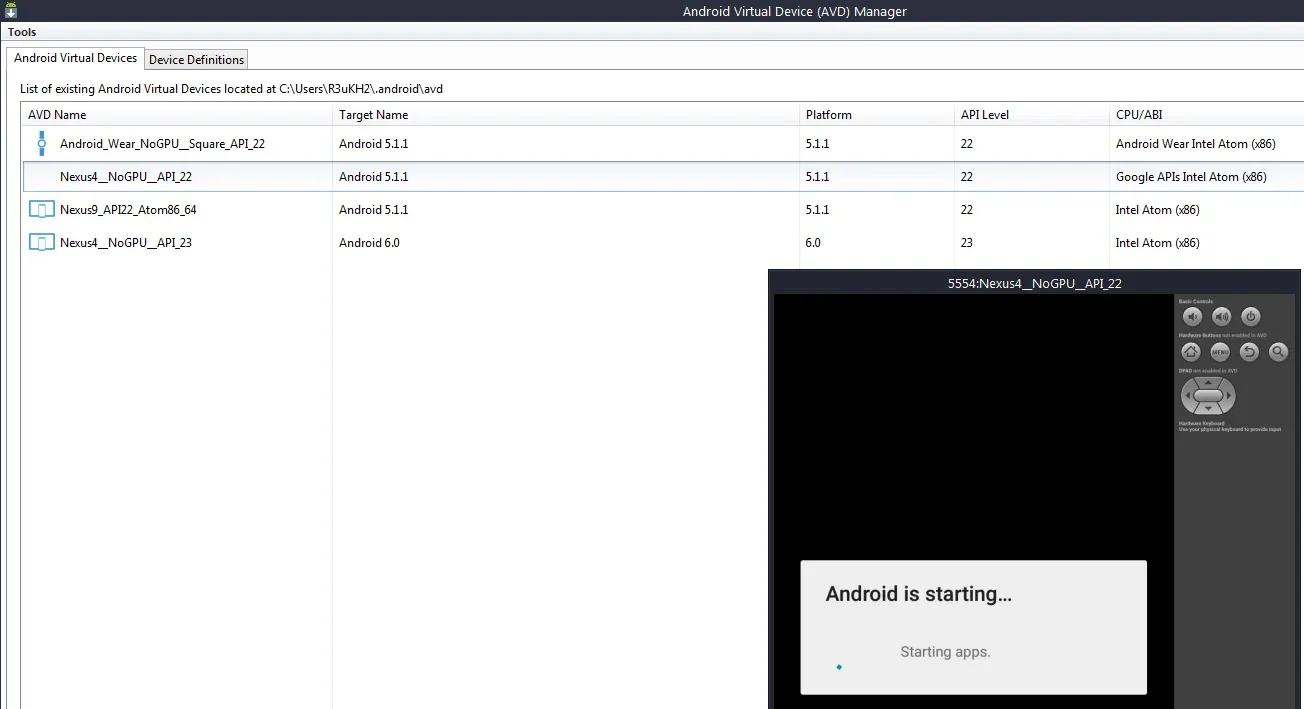
Task: Click the Android 5.1.1 target for Nexus9 row
Action: tap(373, 210)
